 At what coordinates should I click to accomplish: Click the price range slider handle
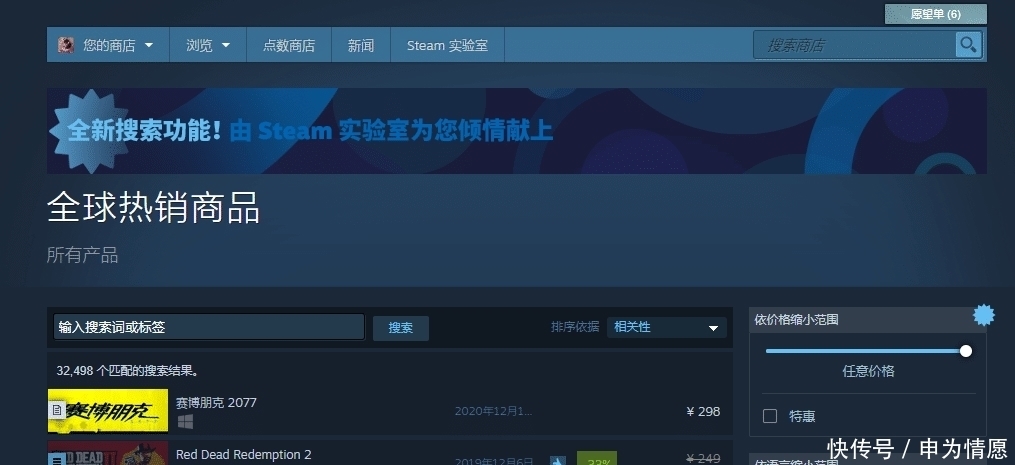click(x=966, y=351)
